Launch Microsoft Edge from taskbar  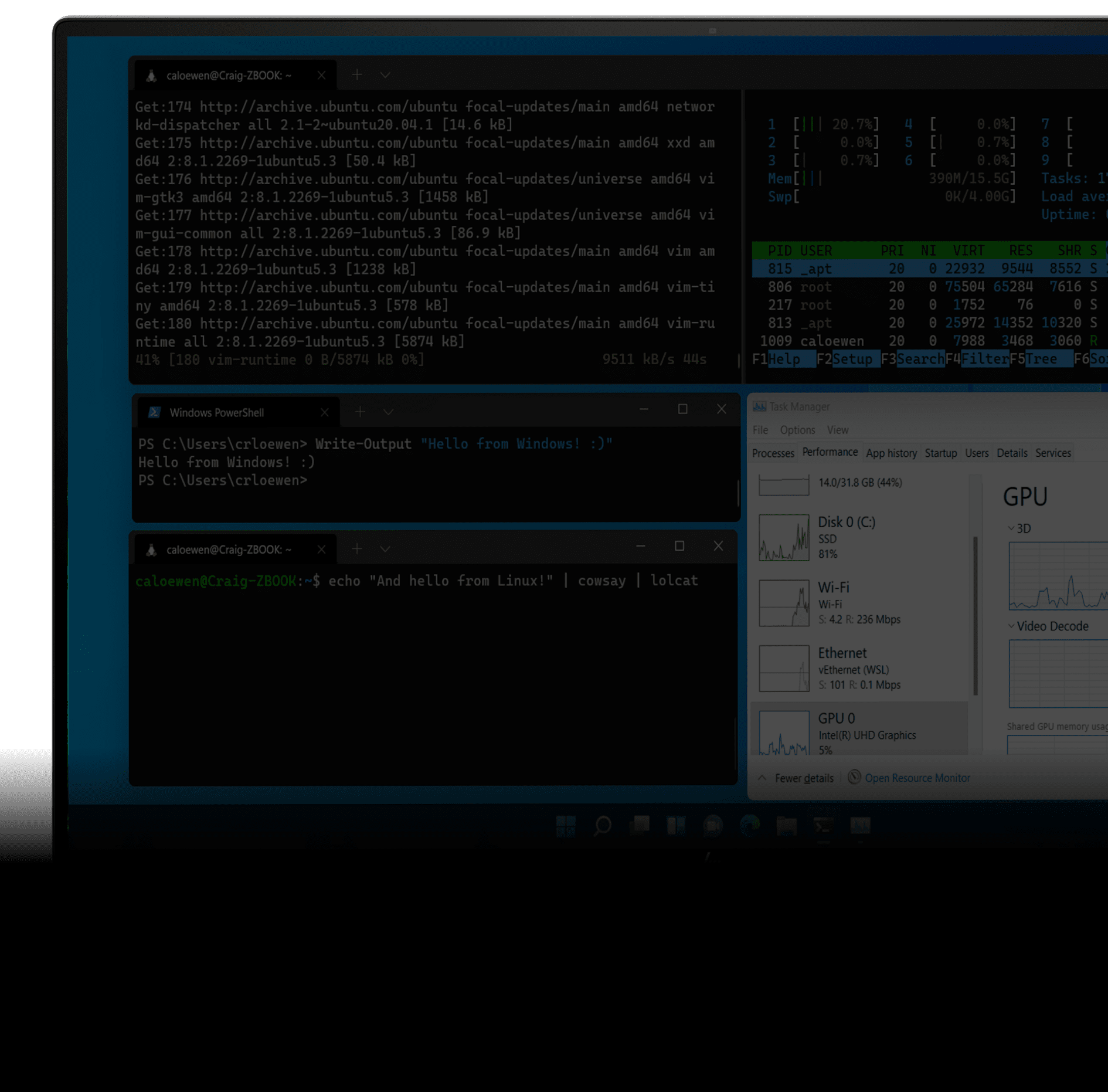click(750, 826)
